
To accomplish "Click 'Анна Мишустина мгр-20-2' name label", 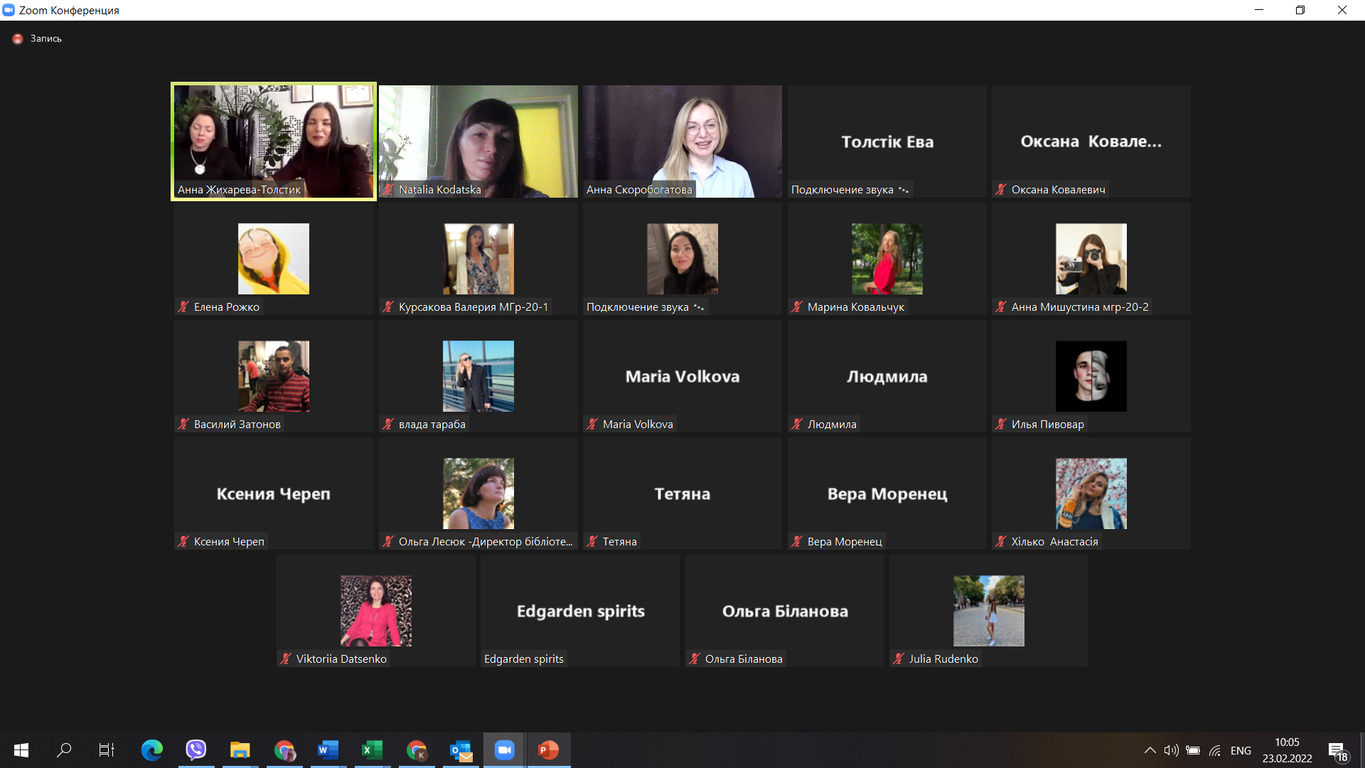I will (1080, 307).
